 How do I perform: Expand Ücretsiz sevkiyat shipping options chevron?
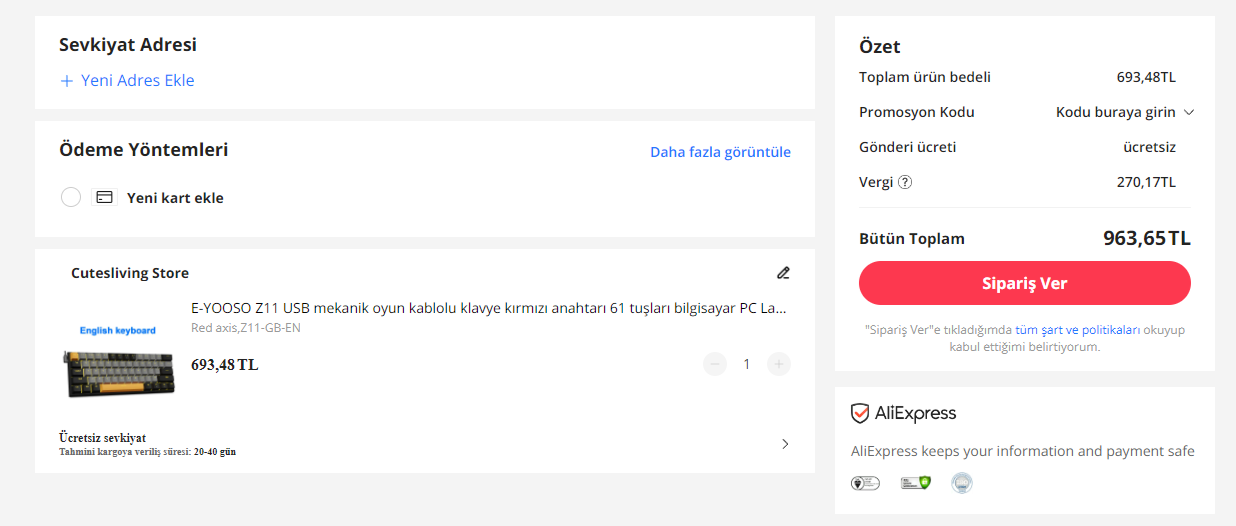(x=785, y=444)
